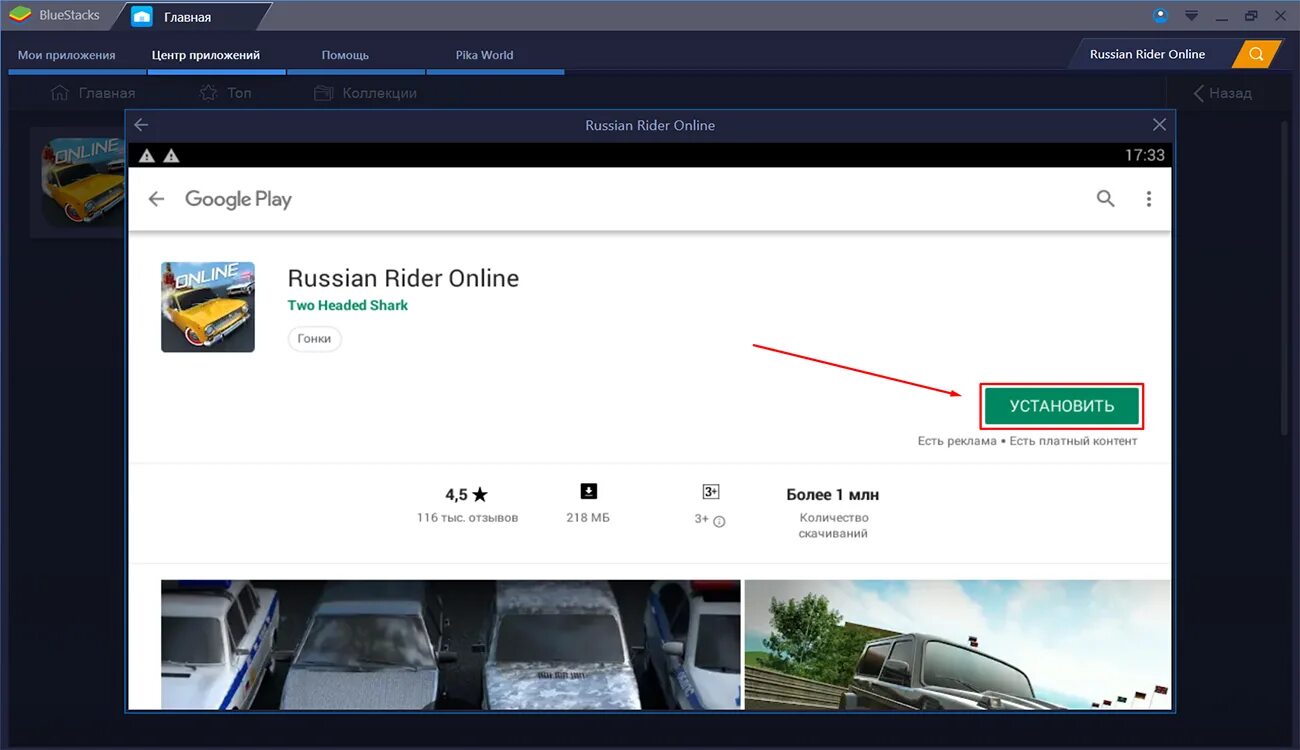Click the download size icon
Image resolution: width=1300 pixels, height=750 pixels.
pos(588,491)
